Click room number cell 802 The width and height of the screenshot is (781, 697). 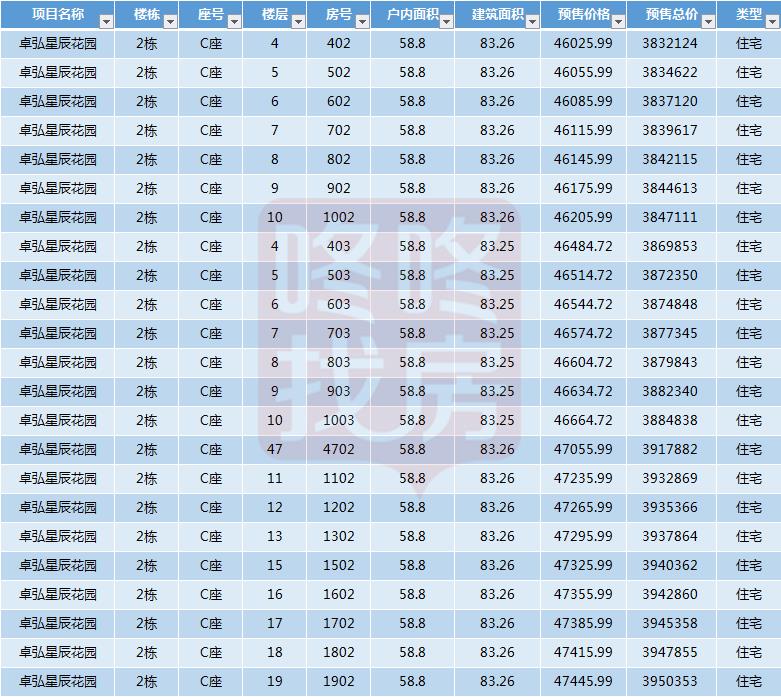pos(339,159)
